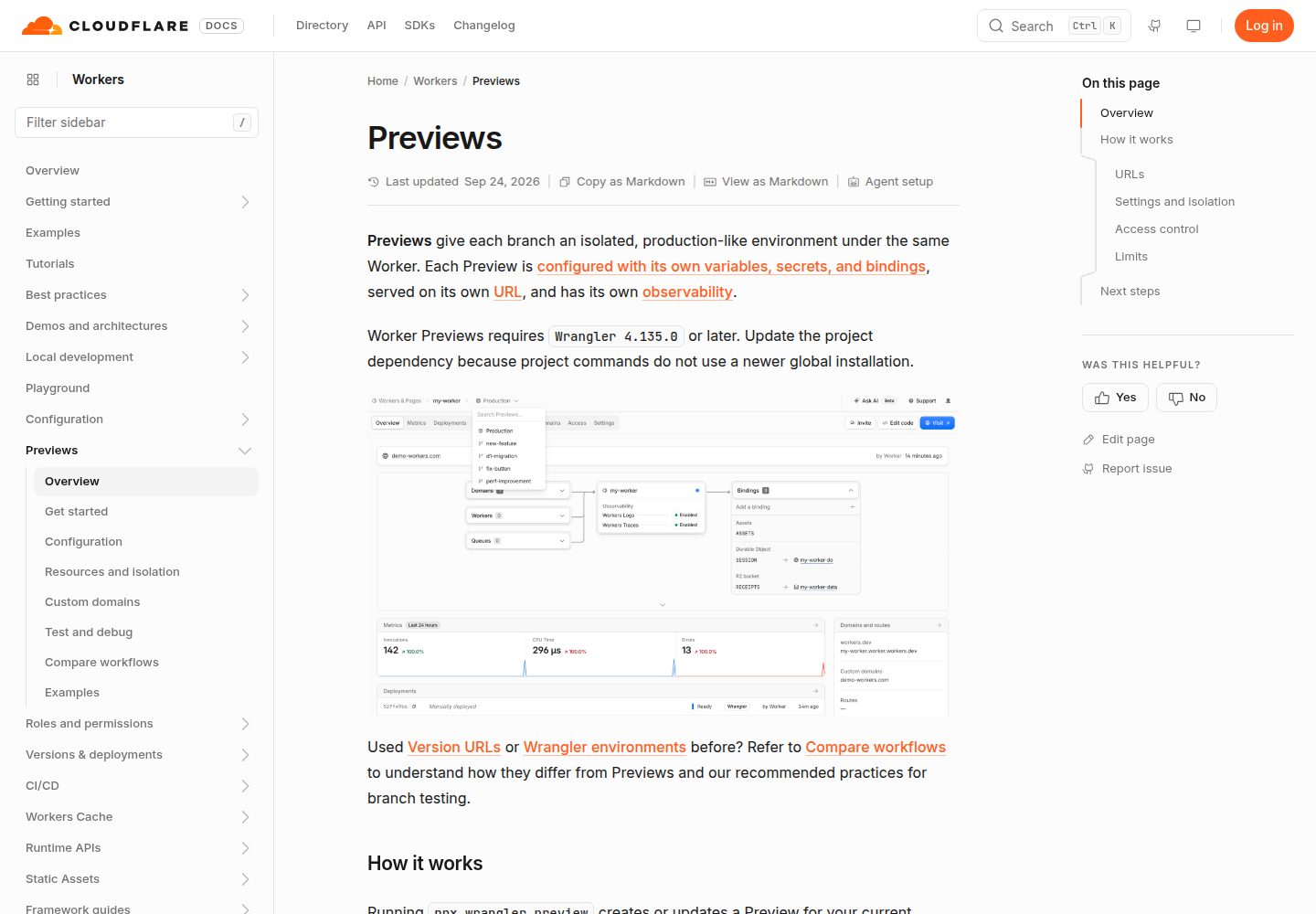The width and height of the screenshot is (1316, 914).
Task: Jump to Next steps in On this page
Action: click(x=1130, y=292)
